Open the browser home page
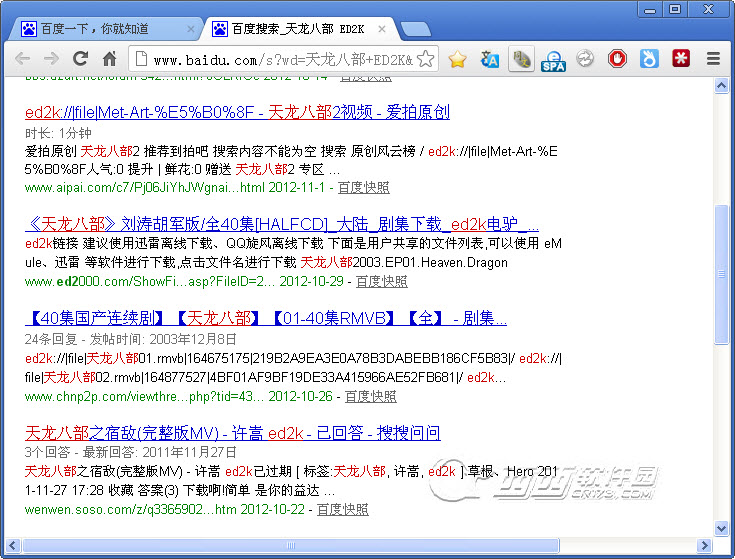The width and height of the screenshot is (735, 559). pyautogui.click(x=109, y=59)
